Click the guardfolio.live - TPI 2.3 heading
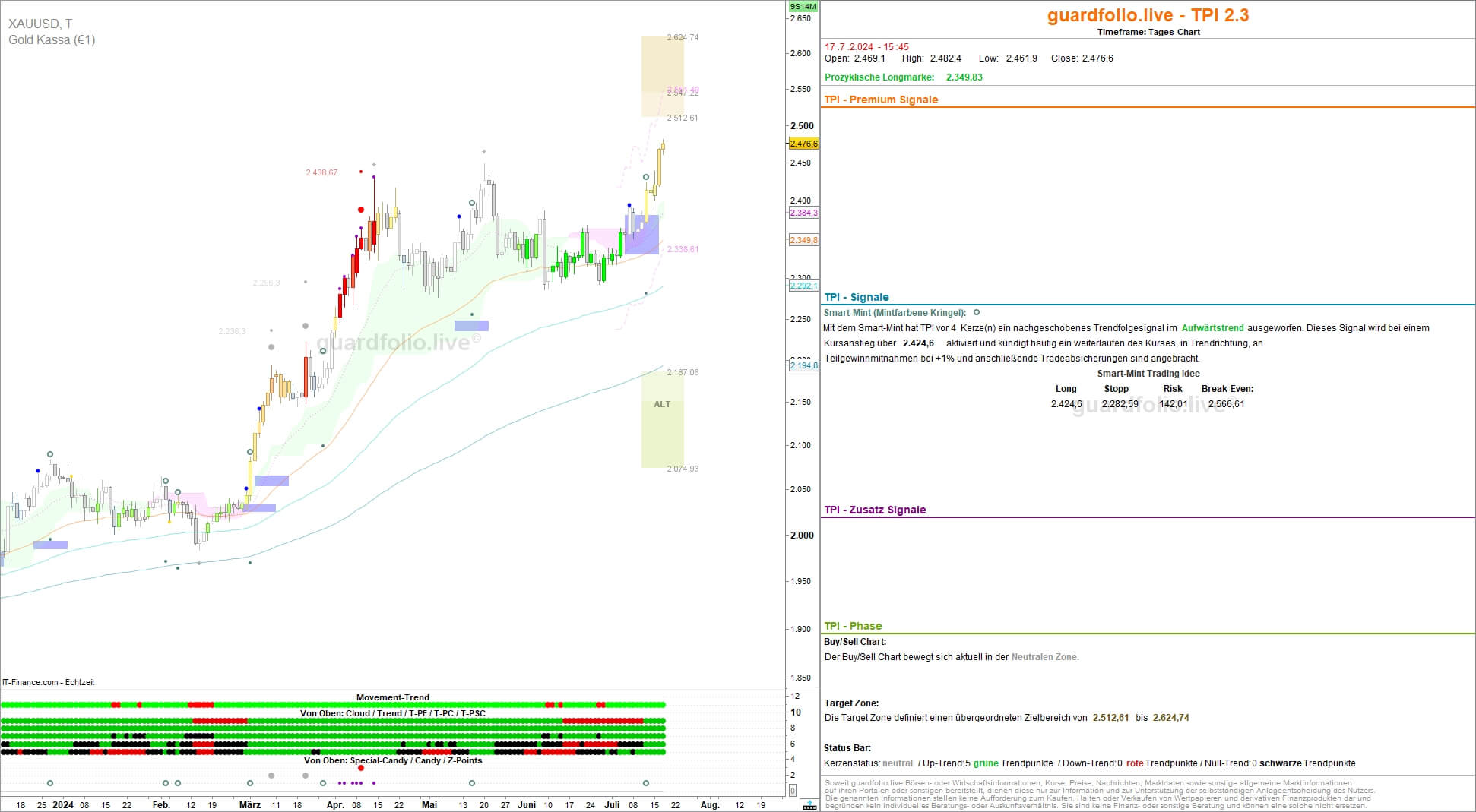The image size is (1476, 812). pos(1148,15)
